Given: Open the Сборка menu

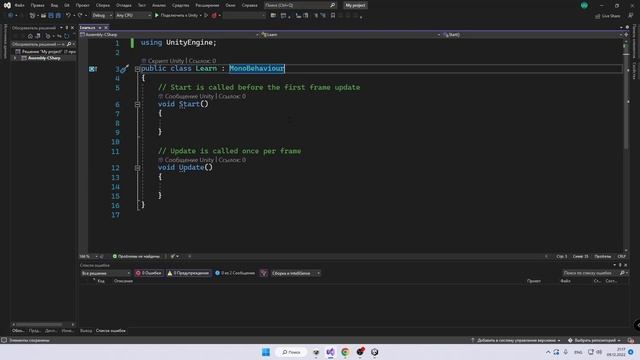Looking at the screenshot, I should click(x=102, y=5).
